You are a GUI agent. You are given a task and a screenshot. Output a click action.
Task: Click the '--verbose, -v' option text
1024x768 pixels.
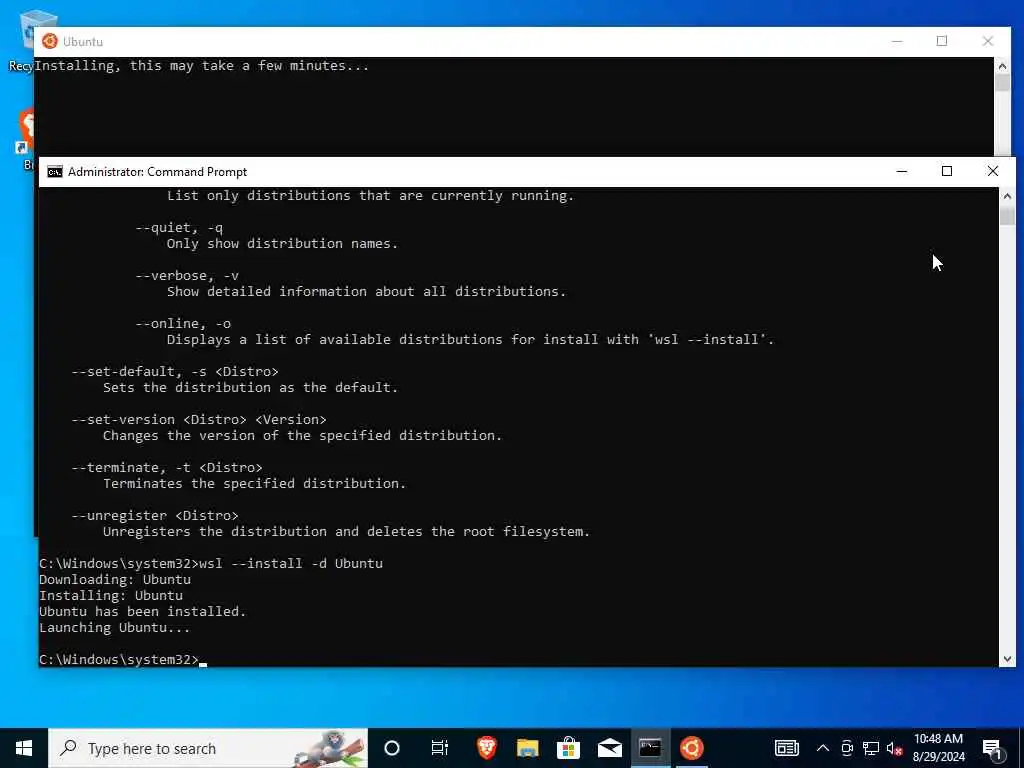click(187, 276)
